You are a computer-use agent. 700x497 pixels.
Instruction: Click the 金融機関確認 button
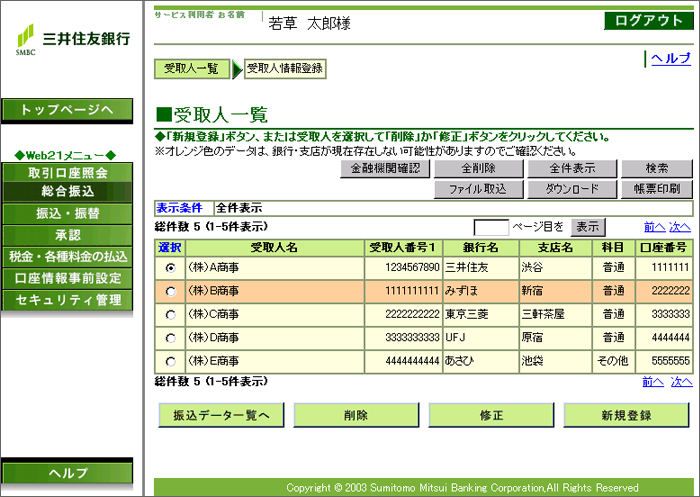[385, 169]
